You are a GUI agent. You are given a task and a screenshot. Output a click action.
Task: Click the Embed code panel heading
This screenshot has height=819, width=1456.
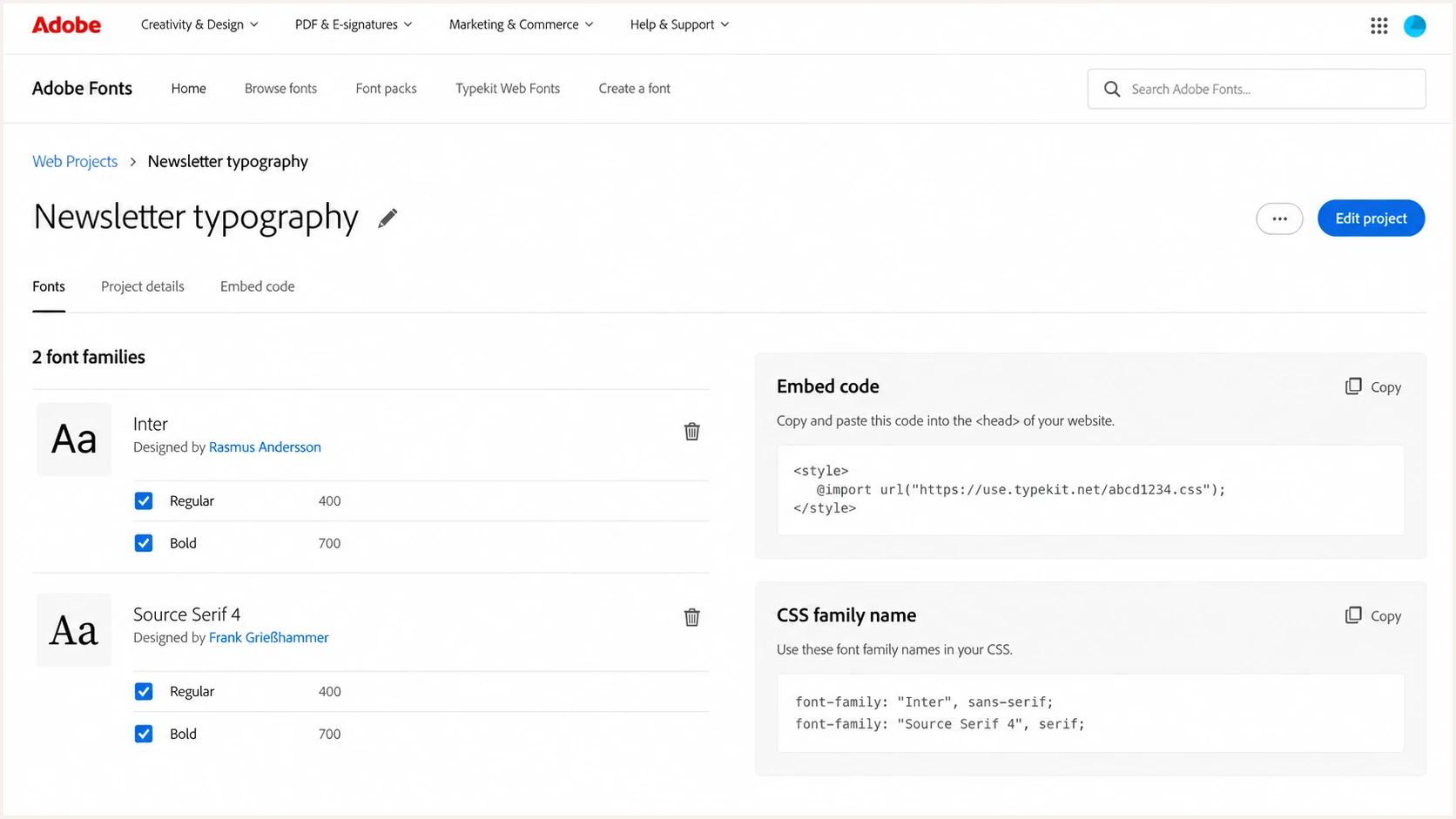(x=827, y=386)
